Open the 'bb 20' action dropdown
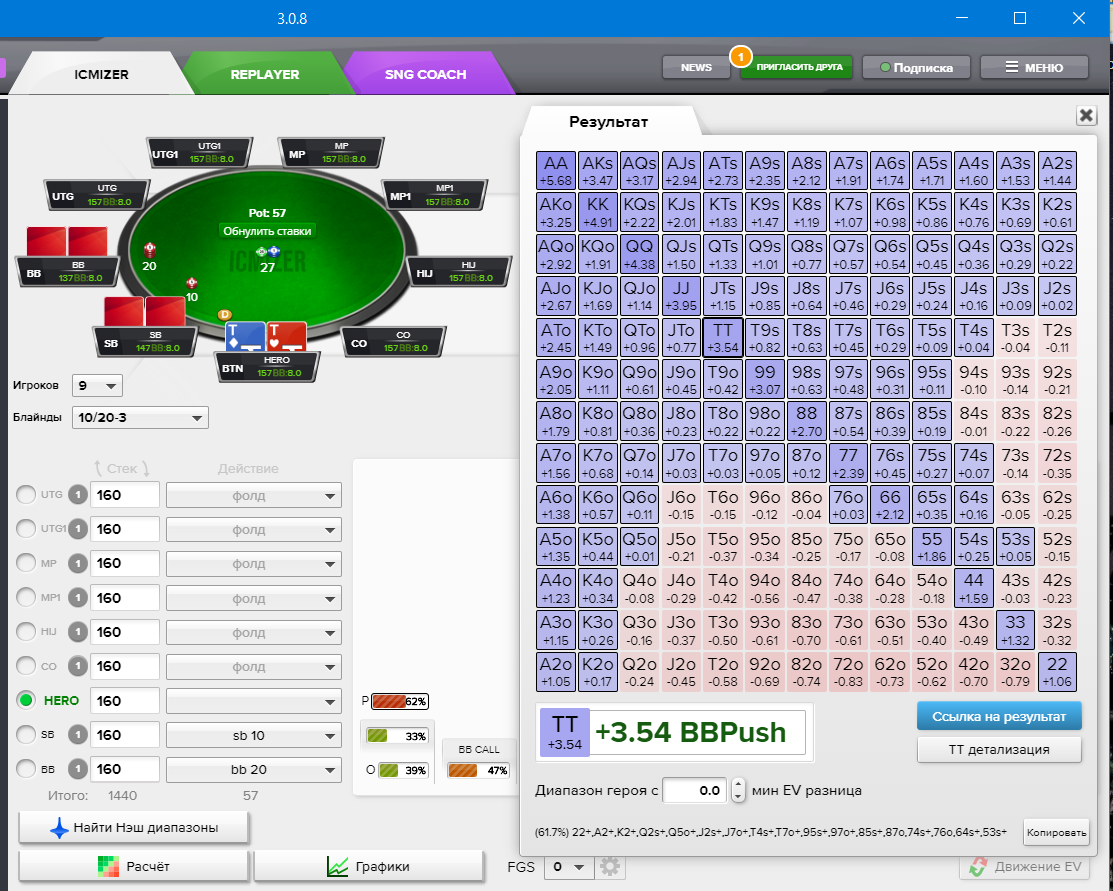This screenshot has width=1113, height=891. [253, 770]
